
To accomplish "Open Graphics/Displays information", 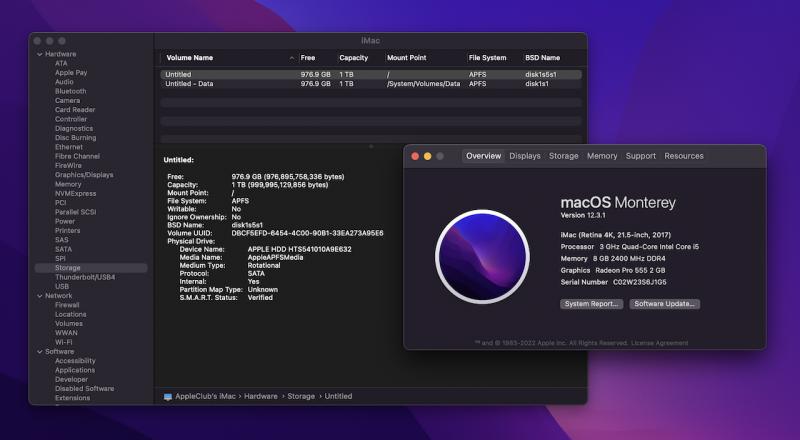I will pos(84,175).
